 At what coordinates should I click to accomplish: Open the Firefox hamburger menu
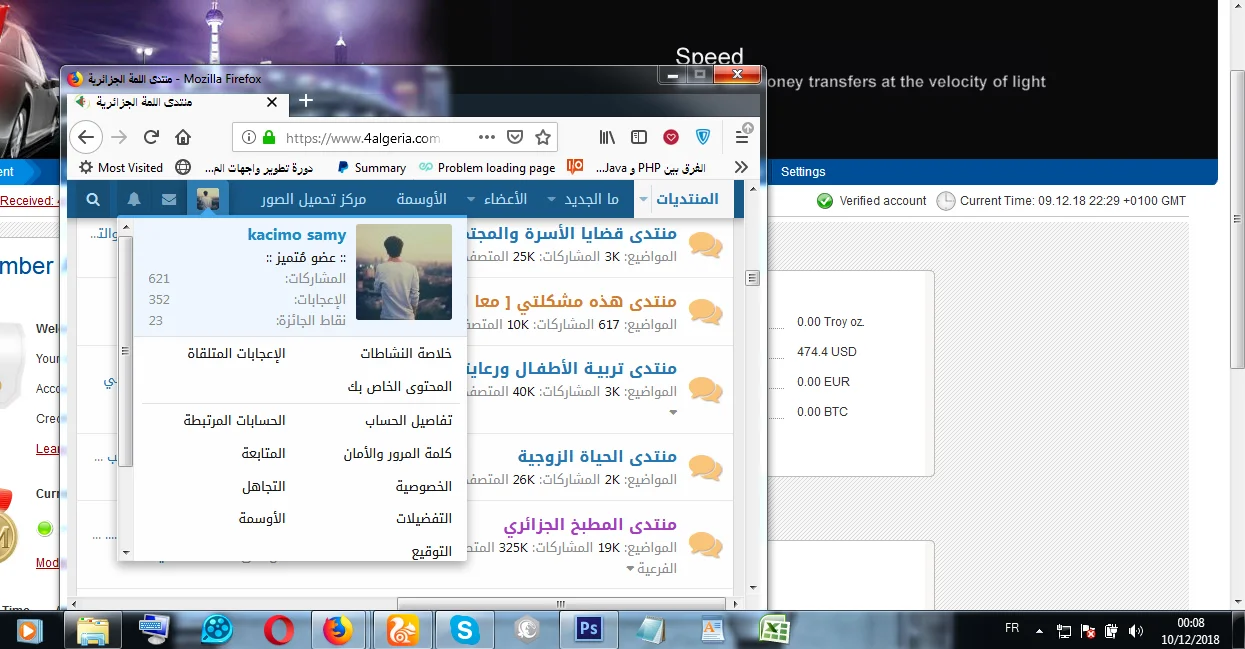(742, 137)
